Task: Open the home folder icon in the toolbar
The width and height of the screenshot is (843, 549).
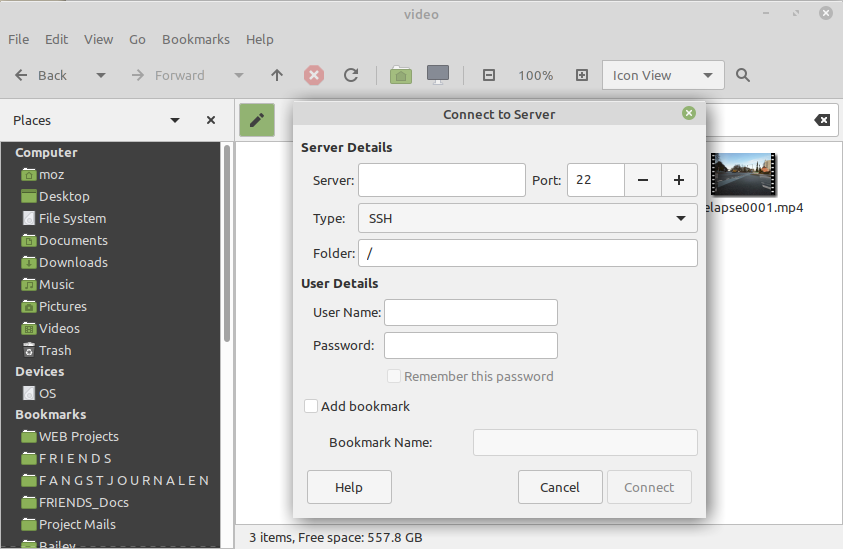Action: click(x=401, y=75)
